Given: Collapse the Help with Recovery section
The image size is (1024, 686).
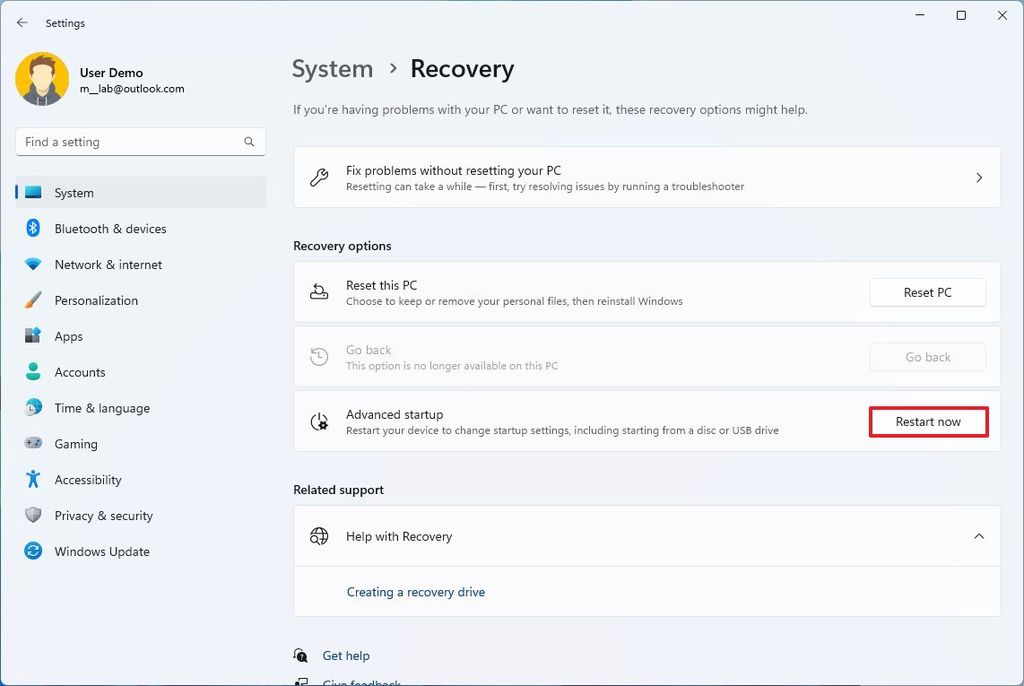Looking at the screenshot, I should (x=978, y=537).
